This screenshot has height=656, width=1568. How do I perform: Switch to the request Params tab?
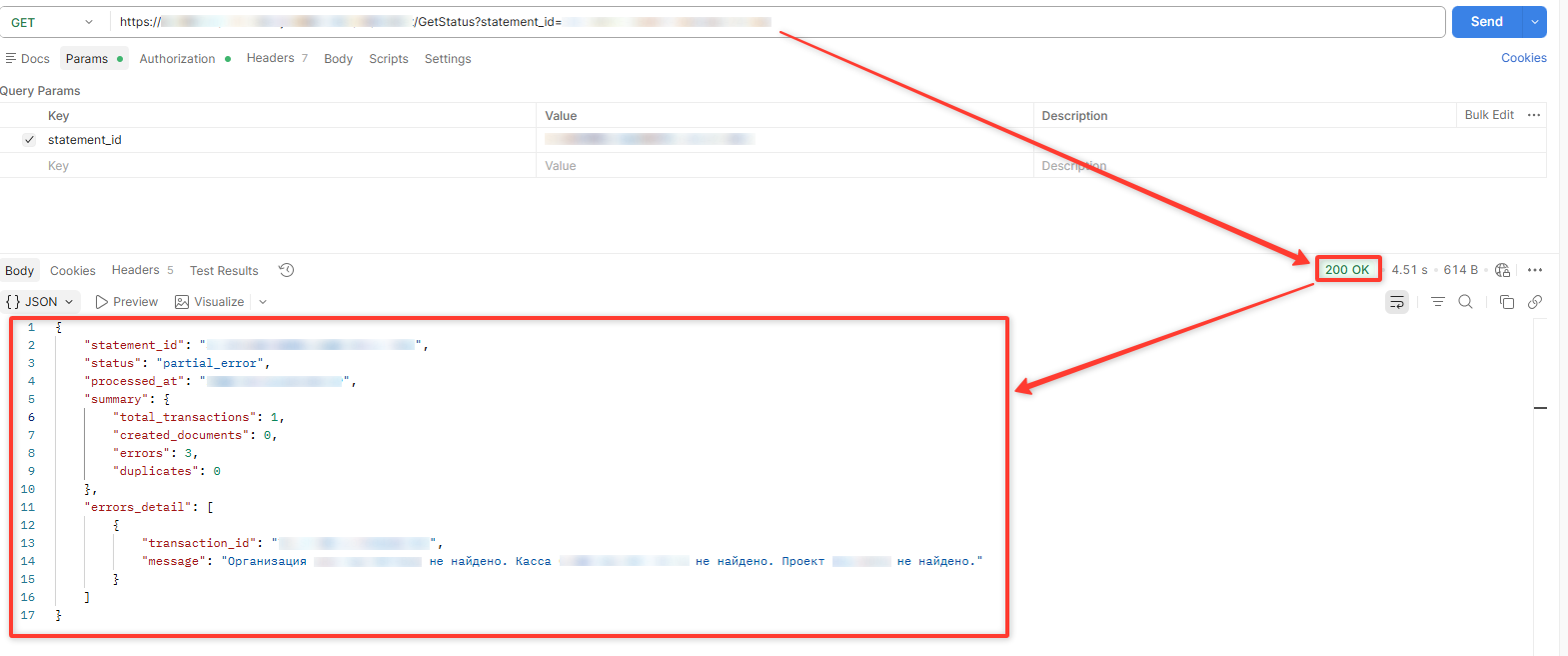click(95, 59)
